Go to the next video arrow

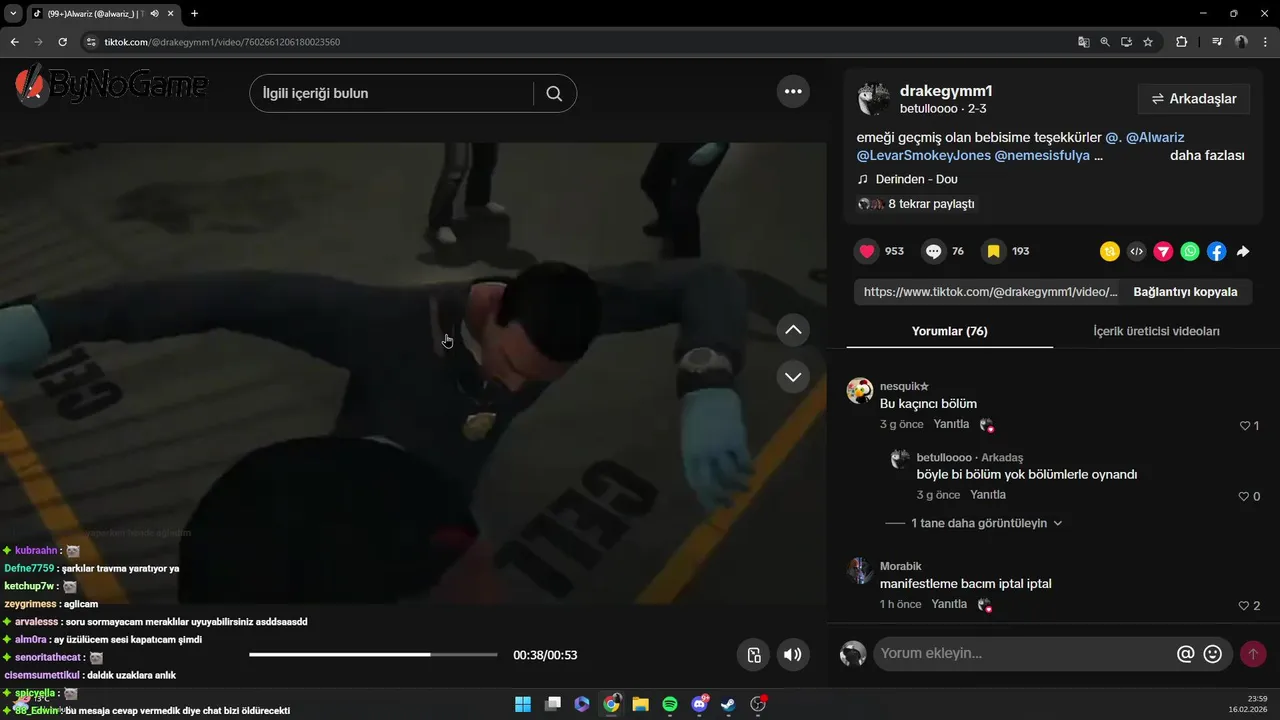tap(793, 377)
